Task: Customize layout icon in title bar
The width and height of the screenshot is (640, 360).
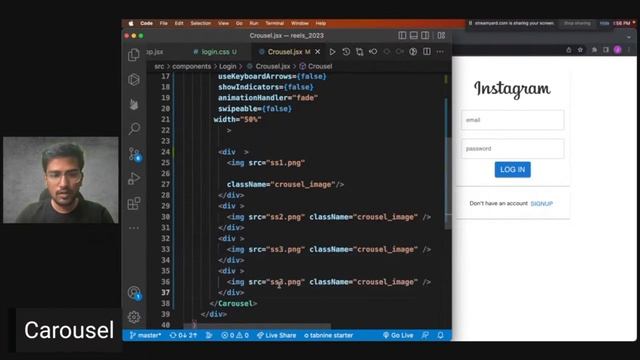Action: 441,36
